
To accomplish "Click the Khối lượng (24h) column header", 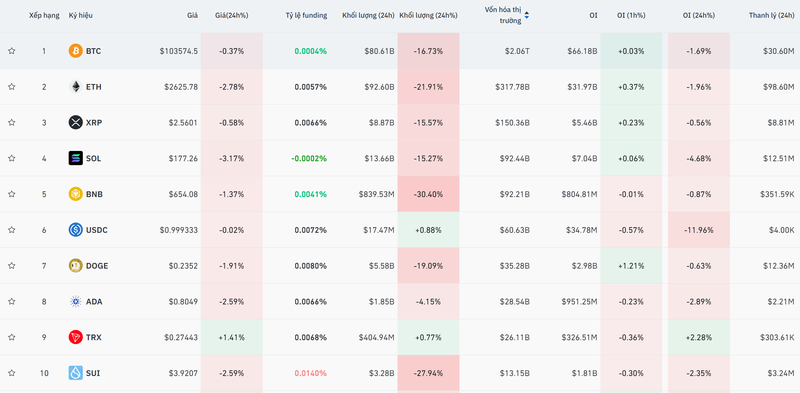I will coord(368,15).
